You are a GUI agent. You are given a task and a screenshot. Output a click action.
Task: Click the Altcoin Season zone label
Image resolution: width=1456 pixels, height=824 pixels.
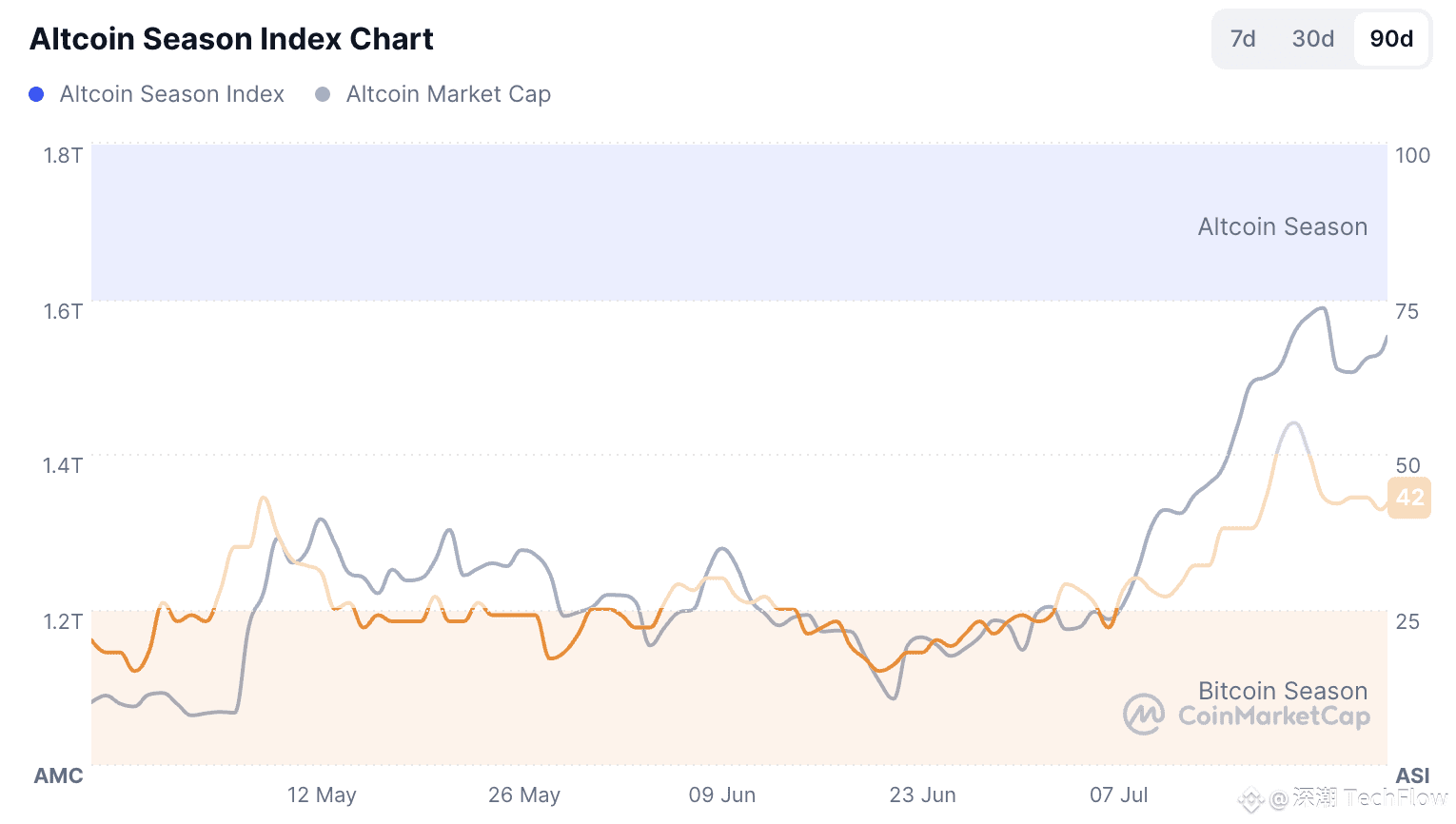(1282, 226)
